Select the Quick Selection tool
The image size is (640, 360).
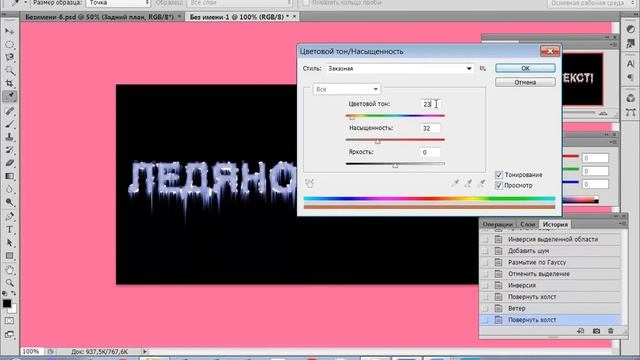click(10, 71)
